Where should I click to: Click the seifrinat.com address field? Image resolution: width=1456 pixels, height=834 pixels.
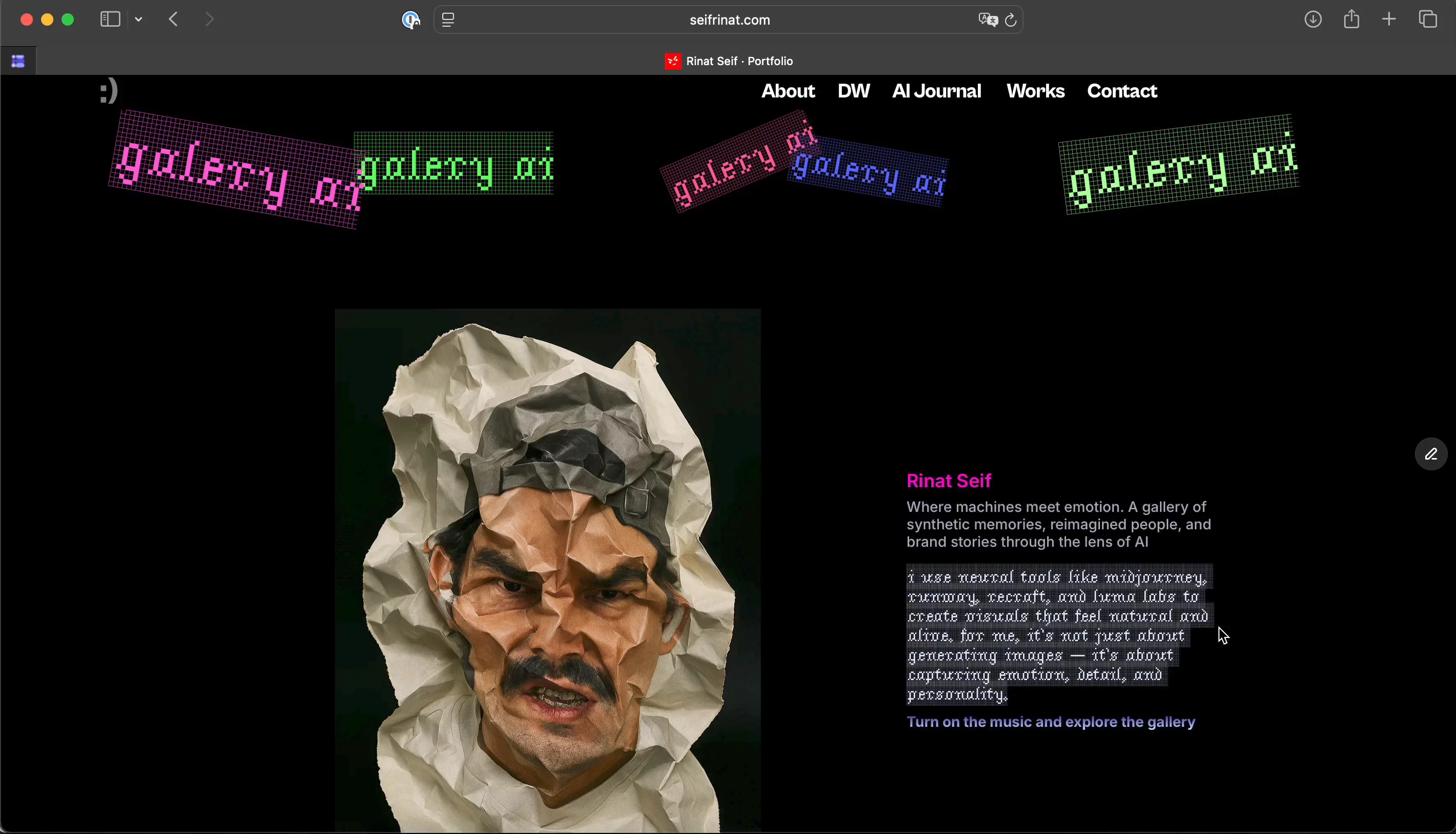coord(729,21)
